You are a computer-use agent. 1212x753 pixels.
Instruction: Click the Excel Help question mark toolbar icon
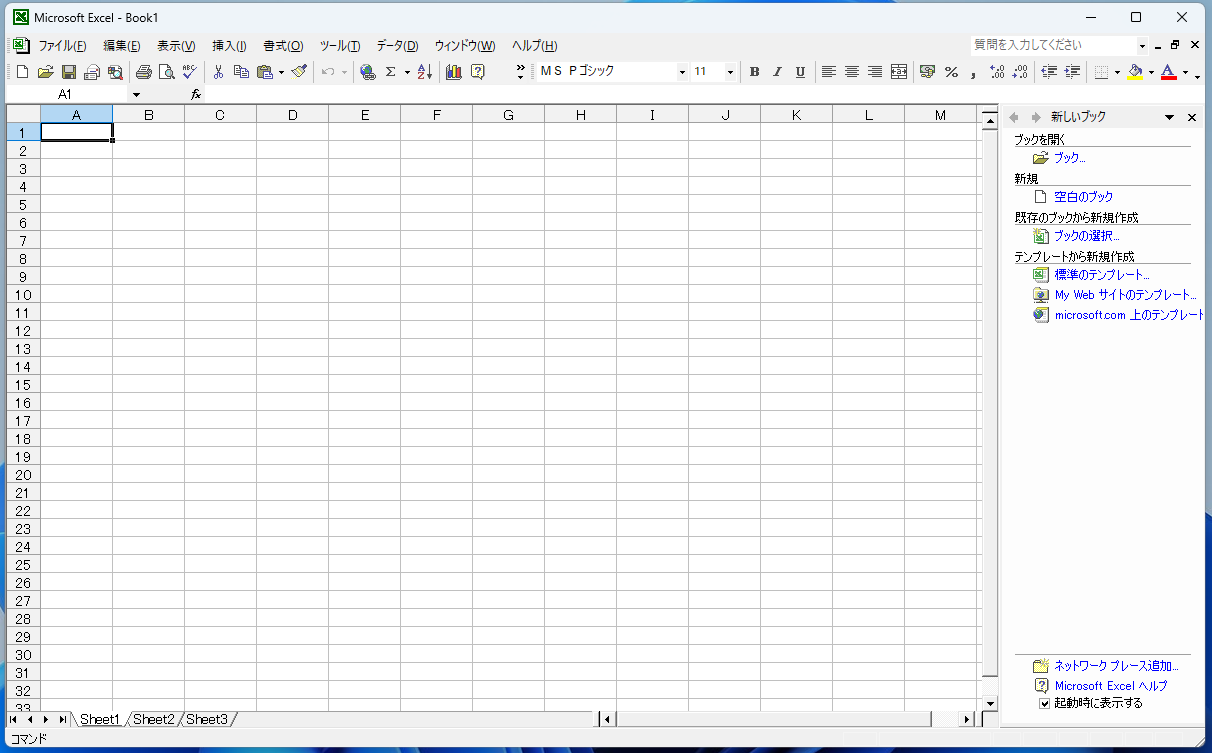tap(478, 72)
